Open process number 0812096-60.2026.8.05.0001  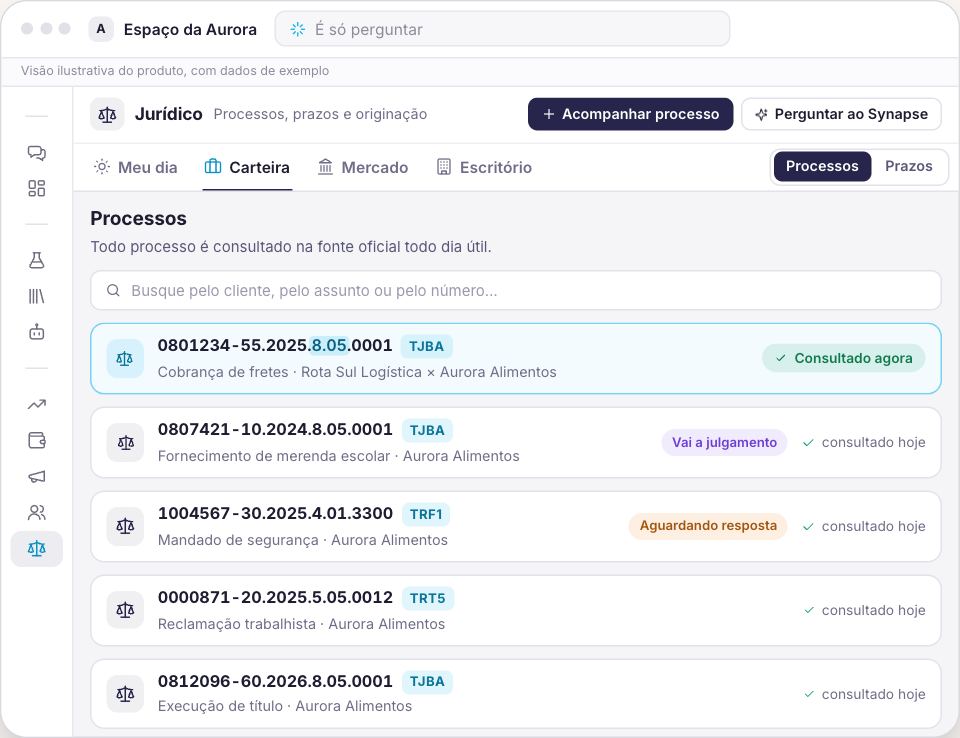coord(275,681)
